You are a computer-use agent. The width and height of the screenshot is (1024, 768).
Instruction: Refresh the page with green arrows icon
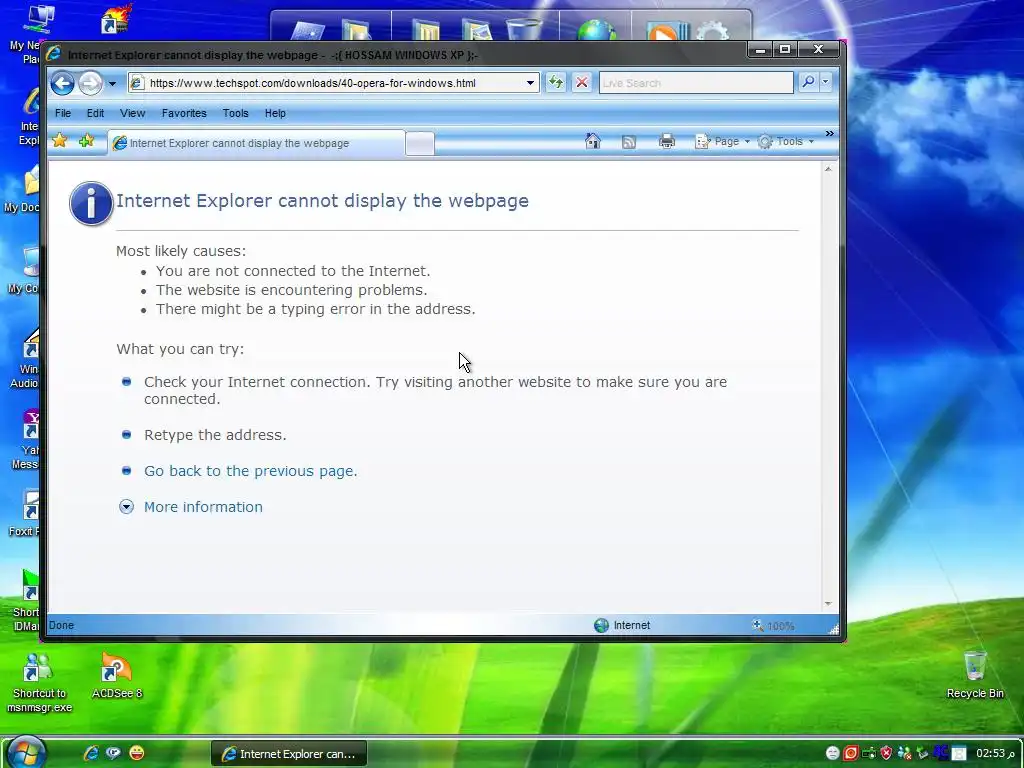[556, 82]
